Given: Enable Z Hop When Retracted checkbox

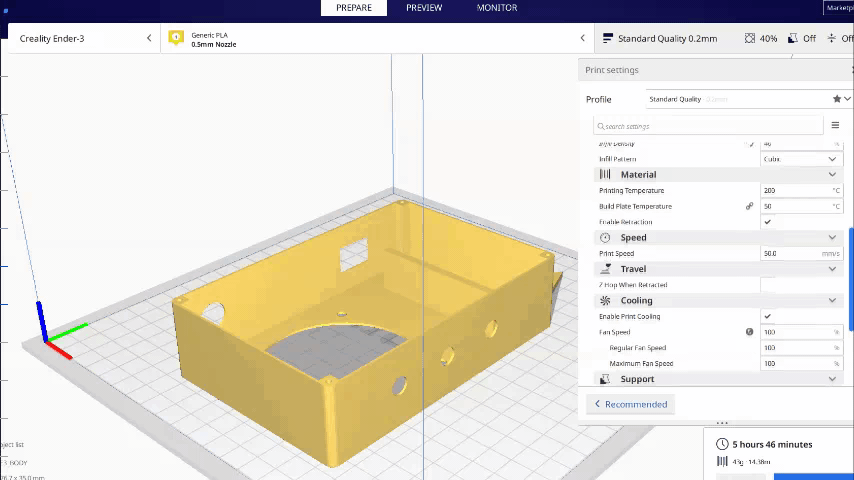Looking at the screenshot, I should point(768,285).
